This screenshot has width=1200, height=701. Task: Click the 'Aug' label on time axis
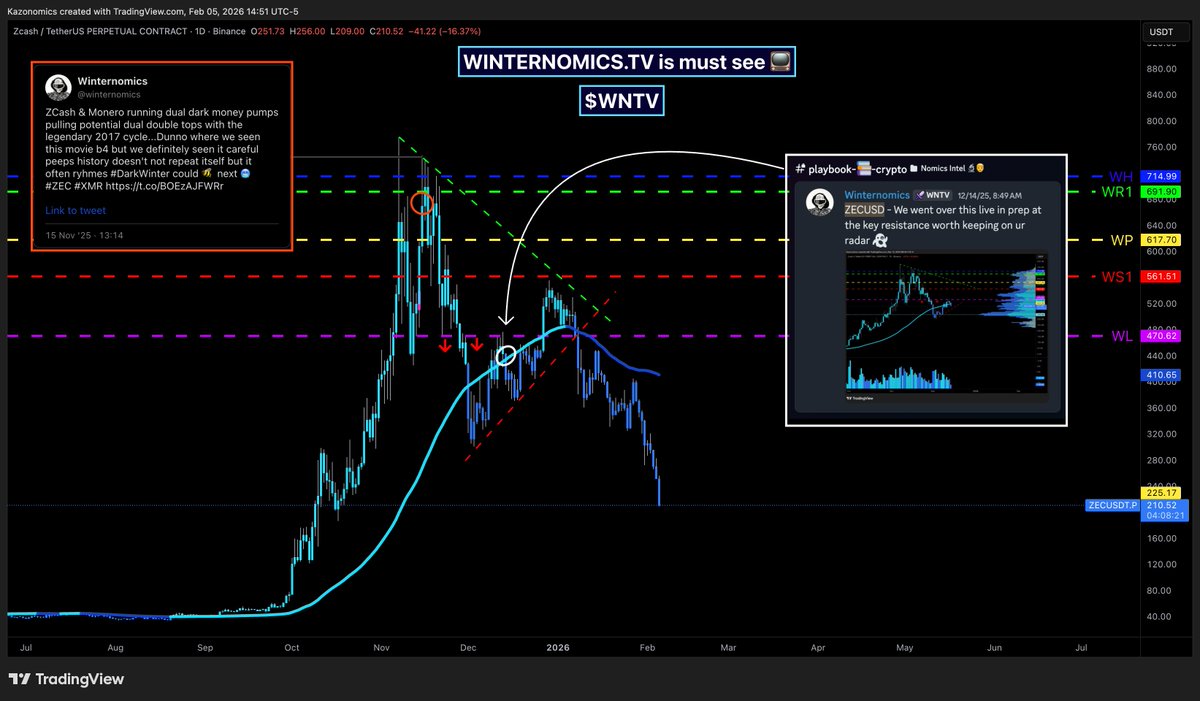point(115,648)
